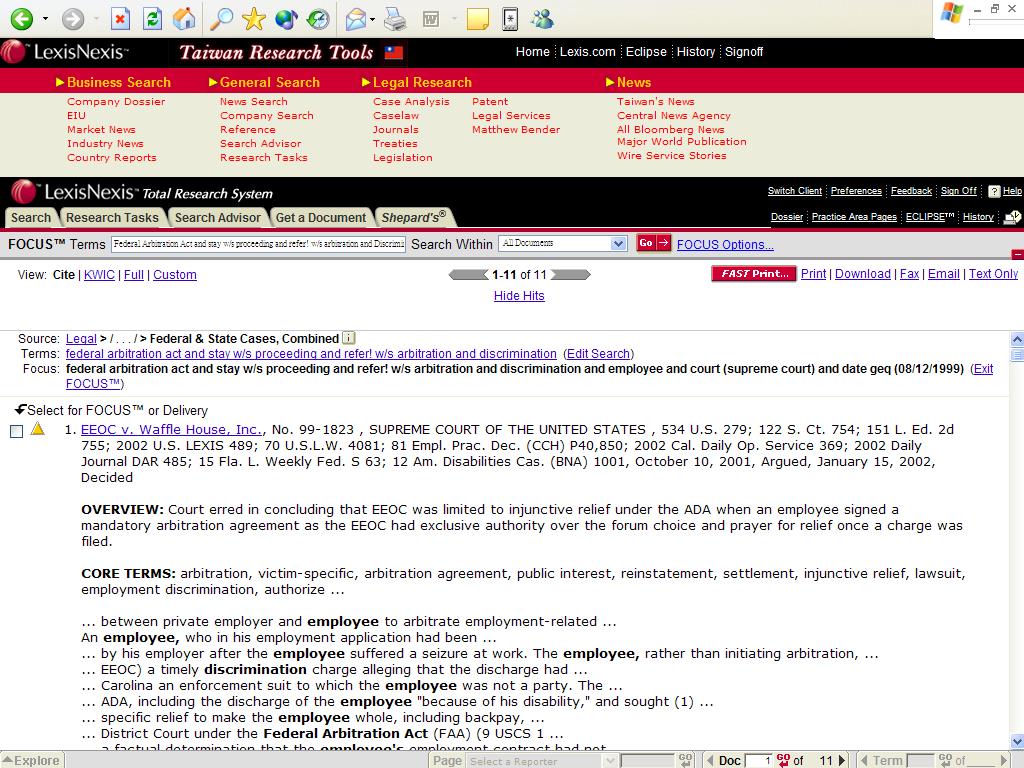Click the red GO icon beside Doc field
The height and width of the screenshot is (768, 1024).
[784, 760]
